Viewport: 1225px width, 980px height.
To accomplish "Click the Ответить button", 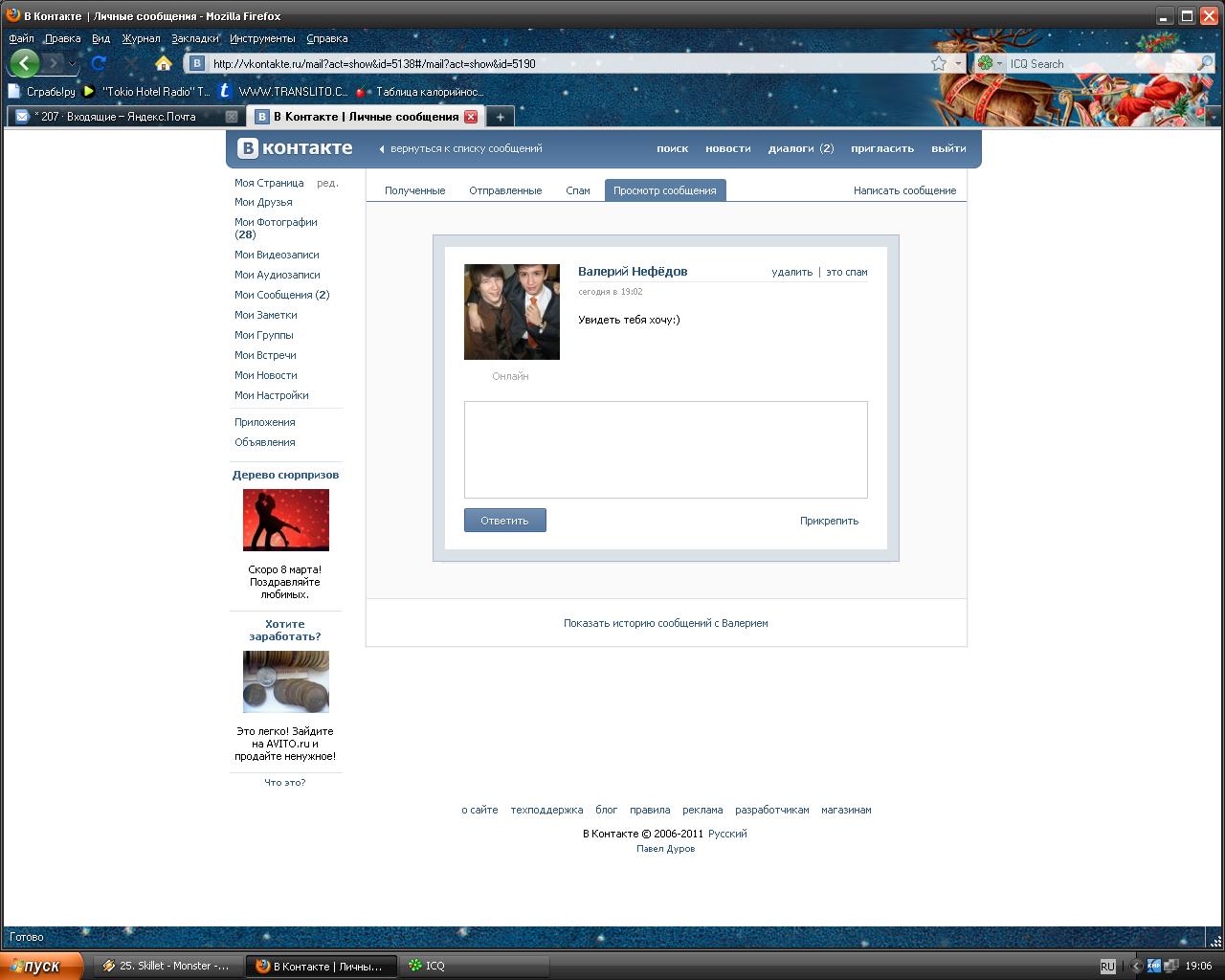I will 504,521.
